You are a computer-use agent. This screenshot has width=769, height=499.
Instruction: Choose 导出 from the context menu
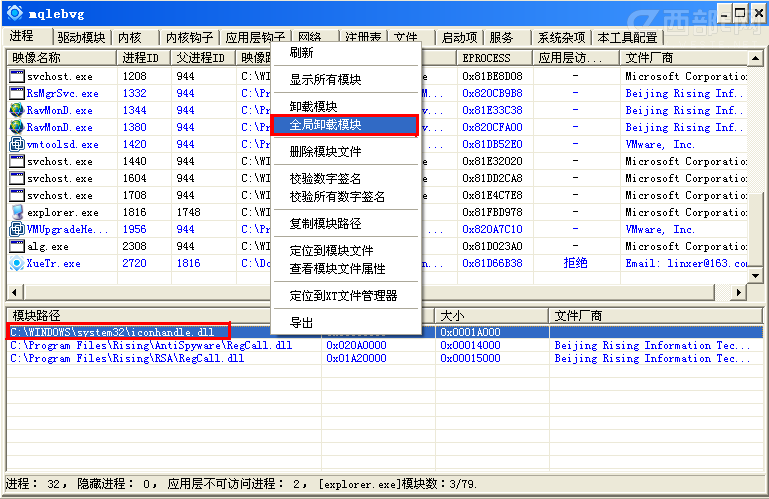[301, 323]
